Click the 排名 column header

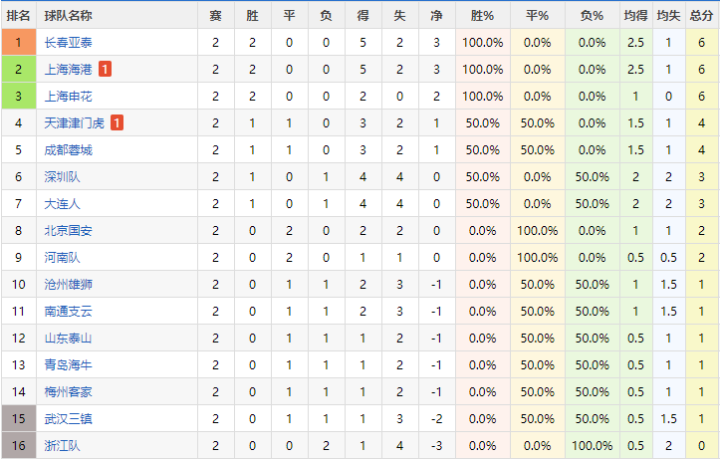[x=18, y=16]
